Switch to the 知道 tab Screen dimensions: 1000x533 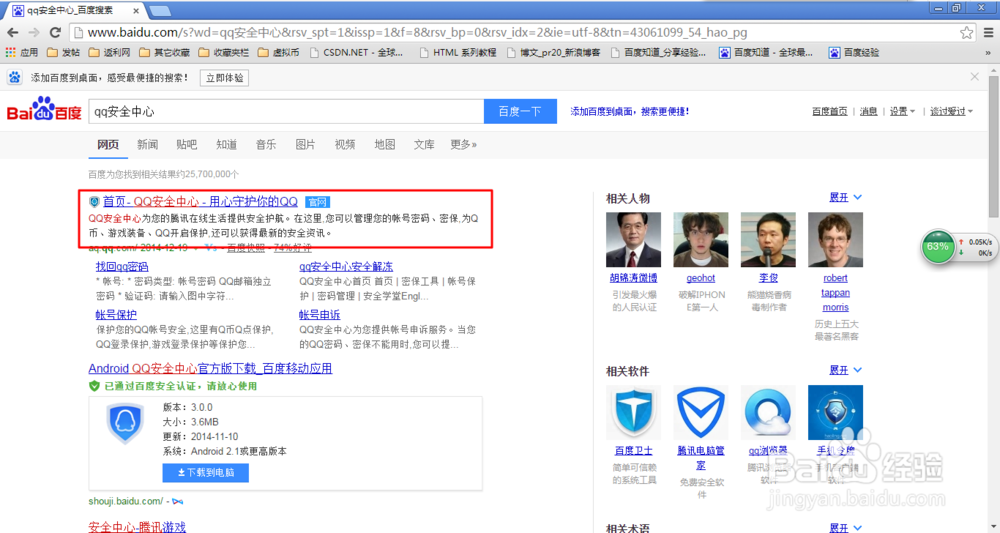pos(226,145)
